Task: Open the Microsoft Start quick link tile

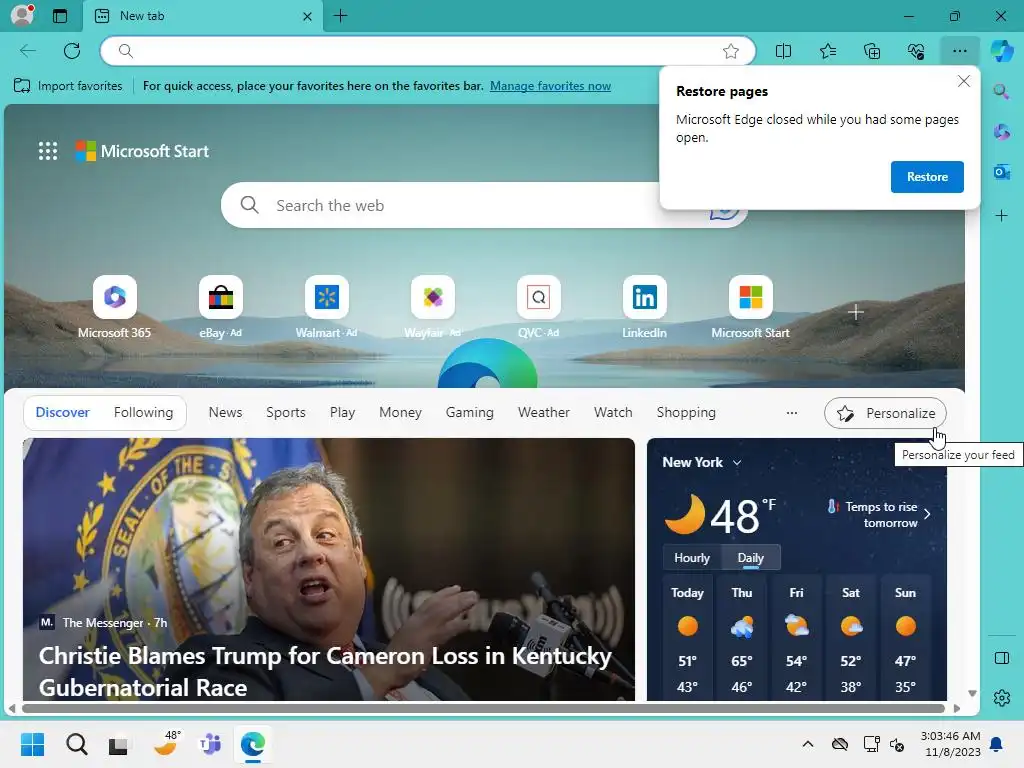Action: (x=750, y=308)
